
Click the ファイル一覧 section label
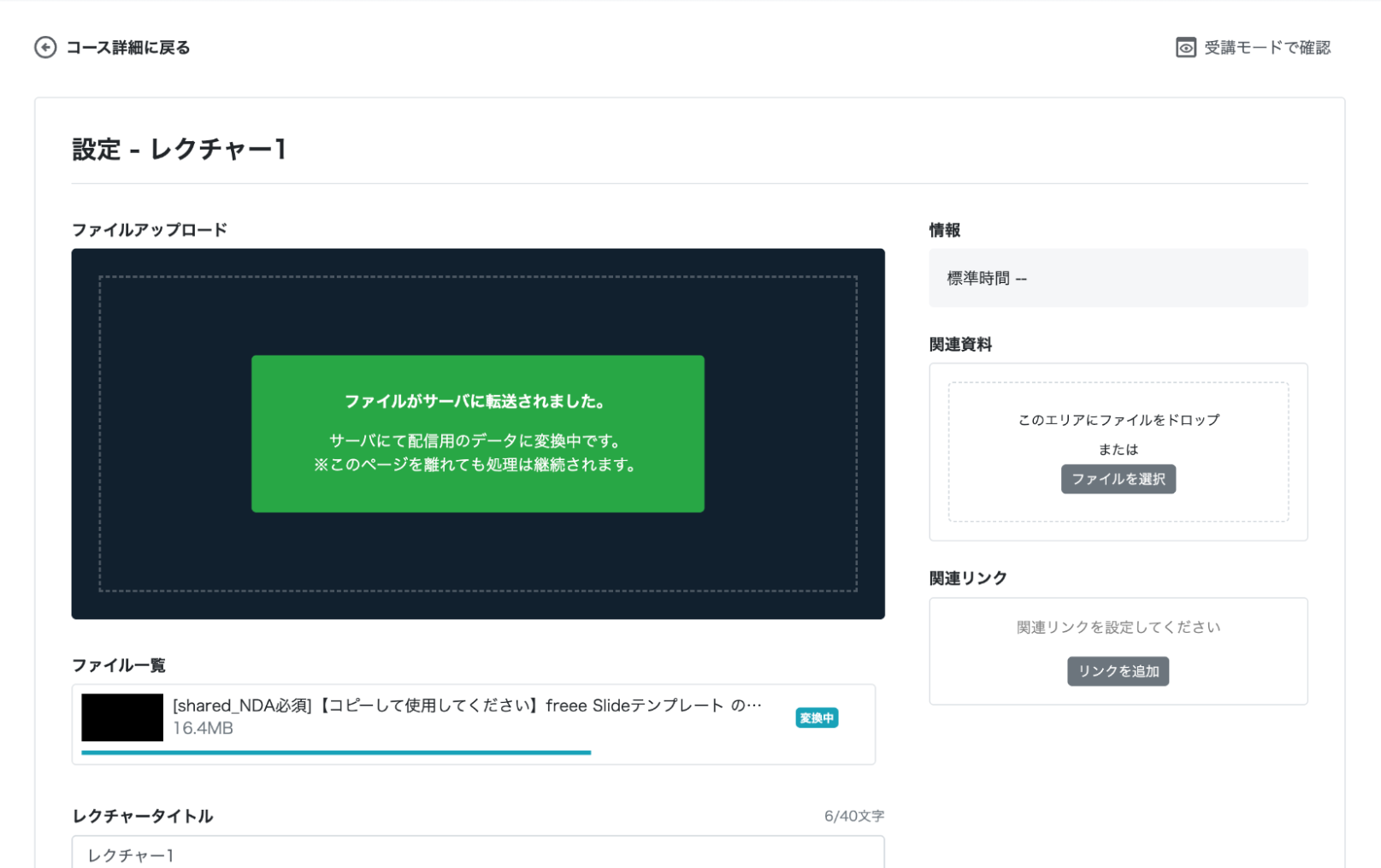click(119, 665)
